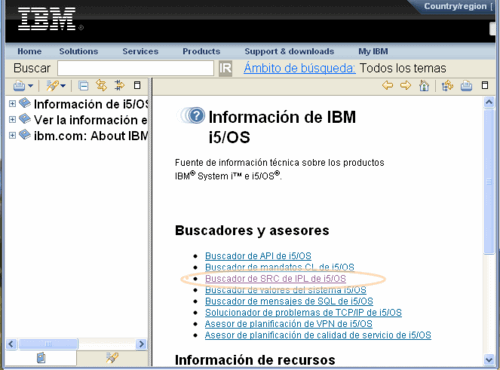
Task: Click the Información de recursos heading
Action: (x=255, y=360)
